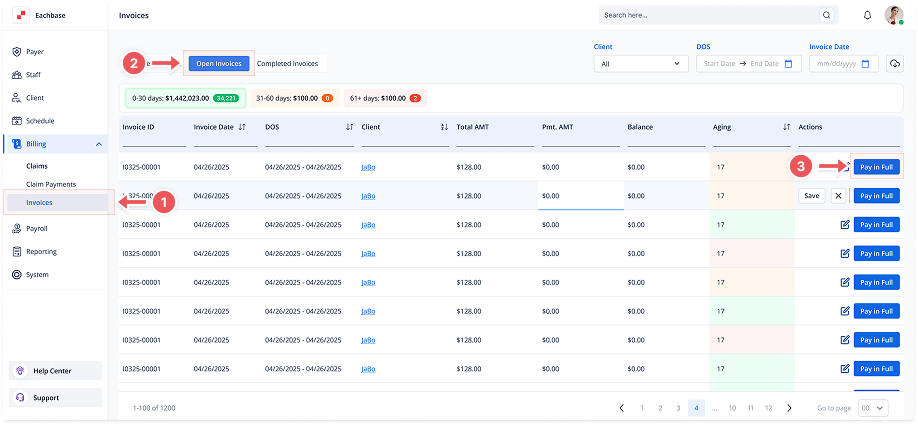Switch to Completed Invoices tab

(288, 64)
